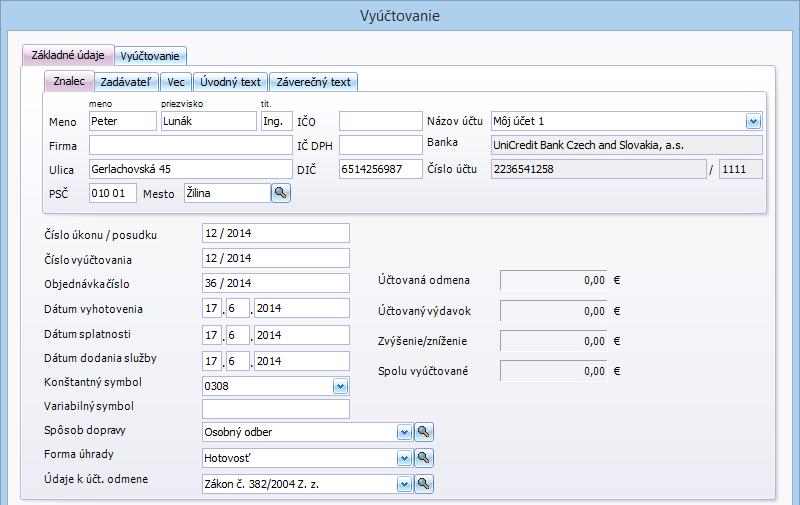Click the month field of Dátum dodania služby
Viewport: 800px width, 505px height.
point(237,361)
